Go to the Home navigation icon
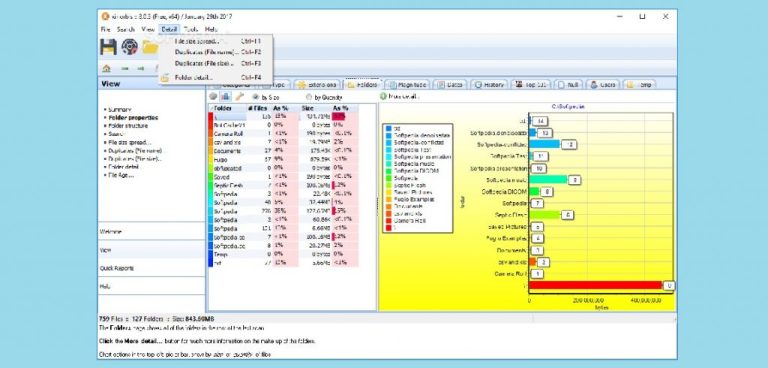Image resolution: width=768 pixels, height=368 pixels. tap(106, 69)
